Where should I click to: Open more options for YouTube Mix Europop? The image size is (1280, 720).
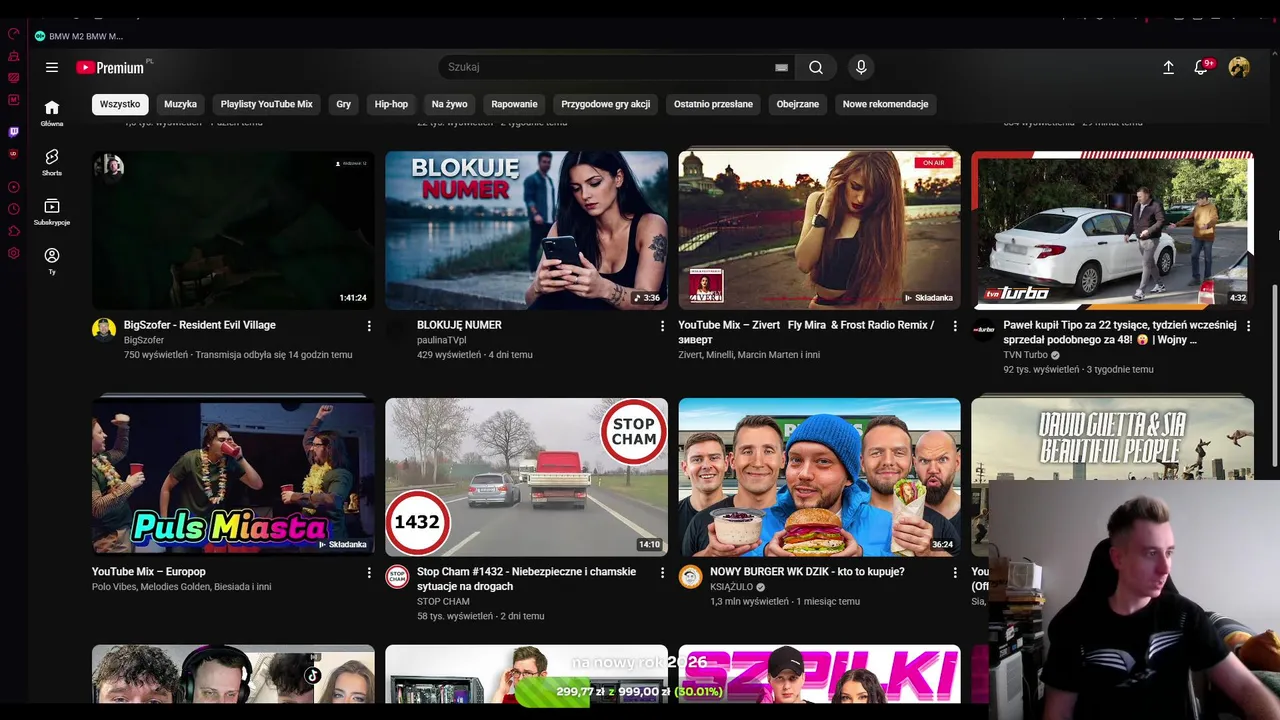coord(369,573)
